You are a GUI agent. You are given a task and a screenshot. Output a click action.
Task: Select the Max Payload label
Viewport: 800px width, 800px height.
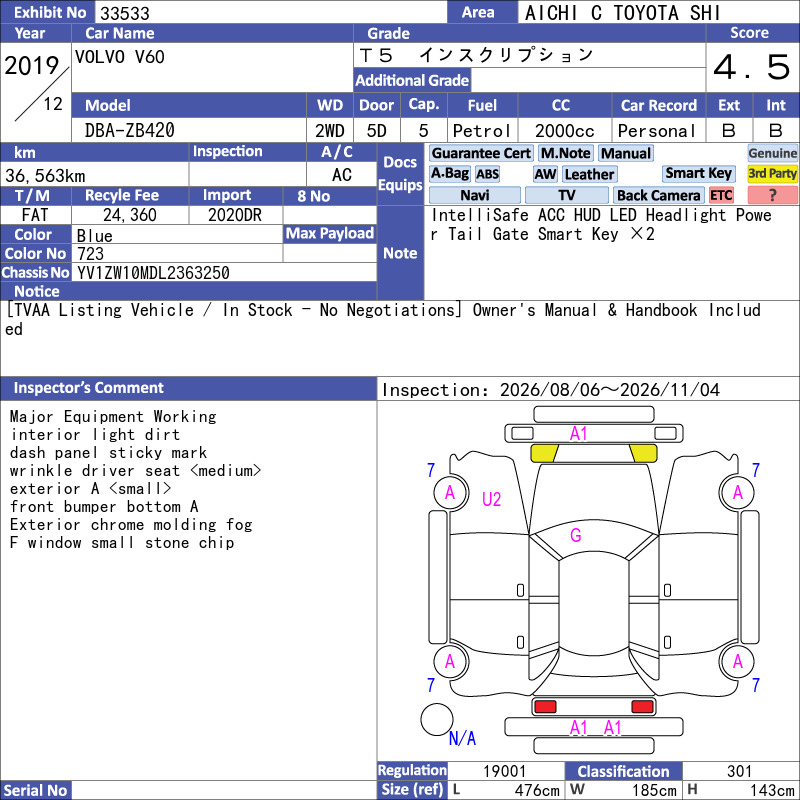point(330,234)
